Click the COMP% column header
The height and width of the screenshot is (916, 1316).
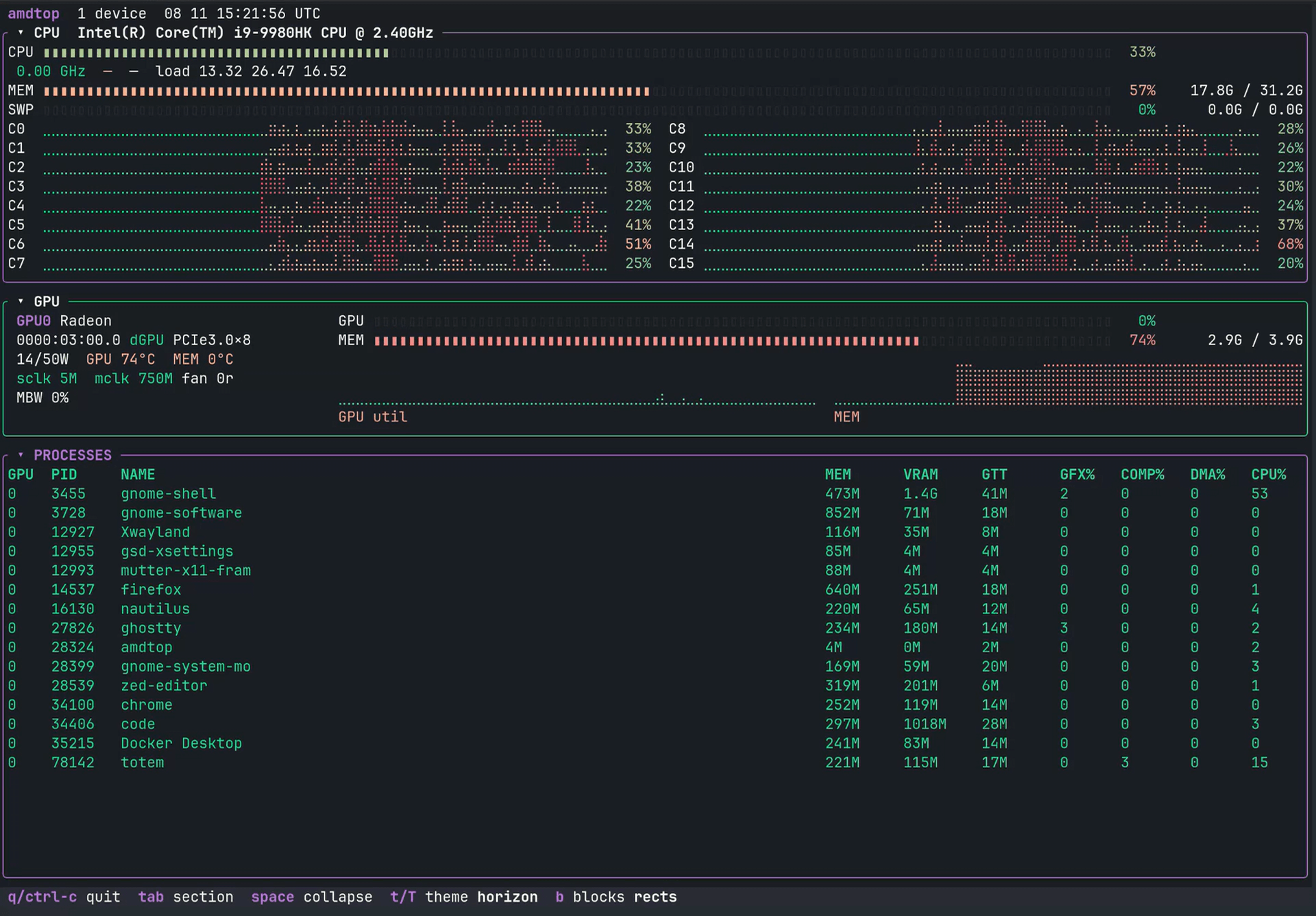pos(1143,475)
